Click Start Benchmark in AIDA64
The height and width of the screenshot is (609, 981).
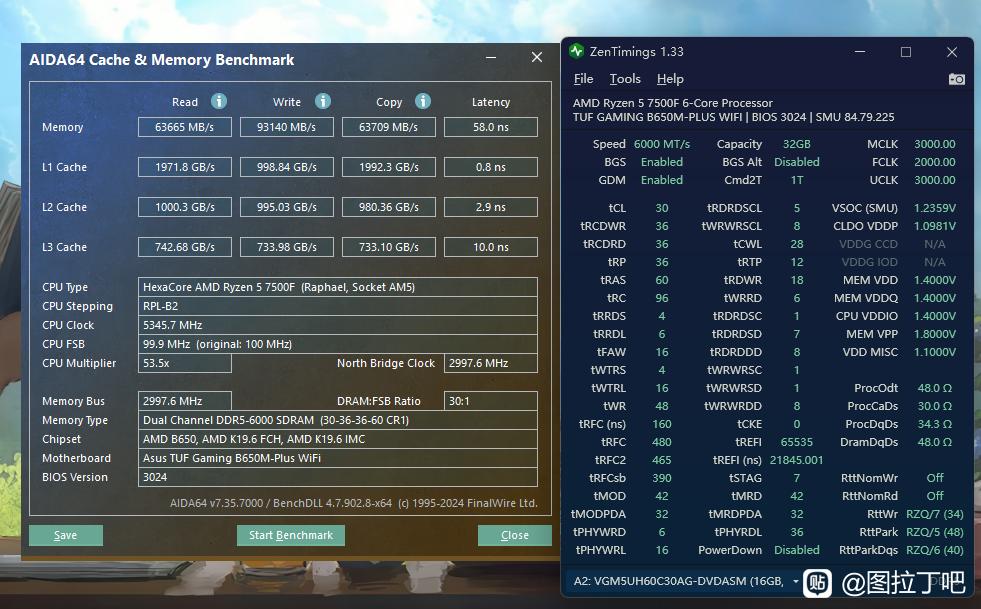(x=290, y=535)
